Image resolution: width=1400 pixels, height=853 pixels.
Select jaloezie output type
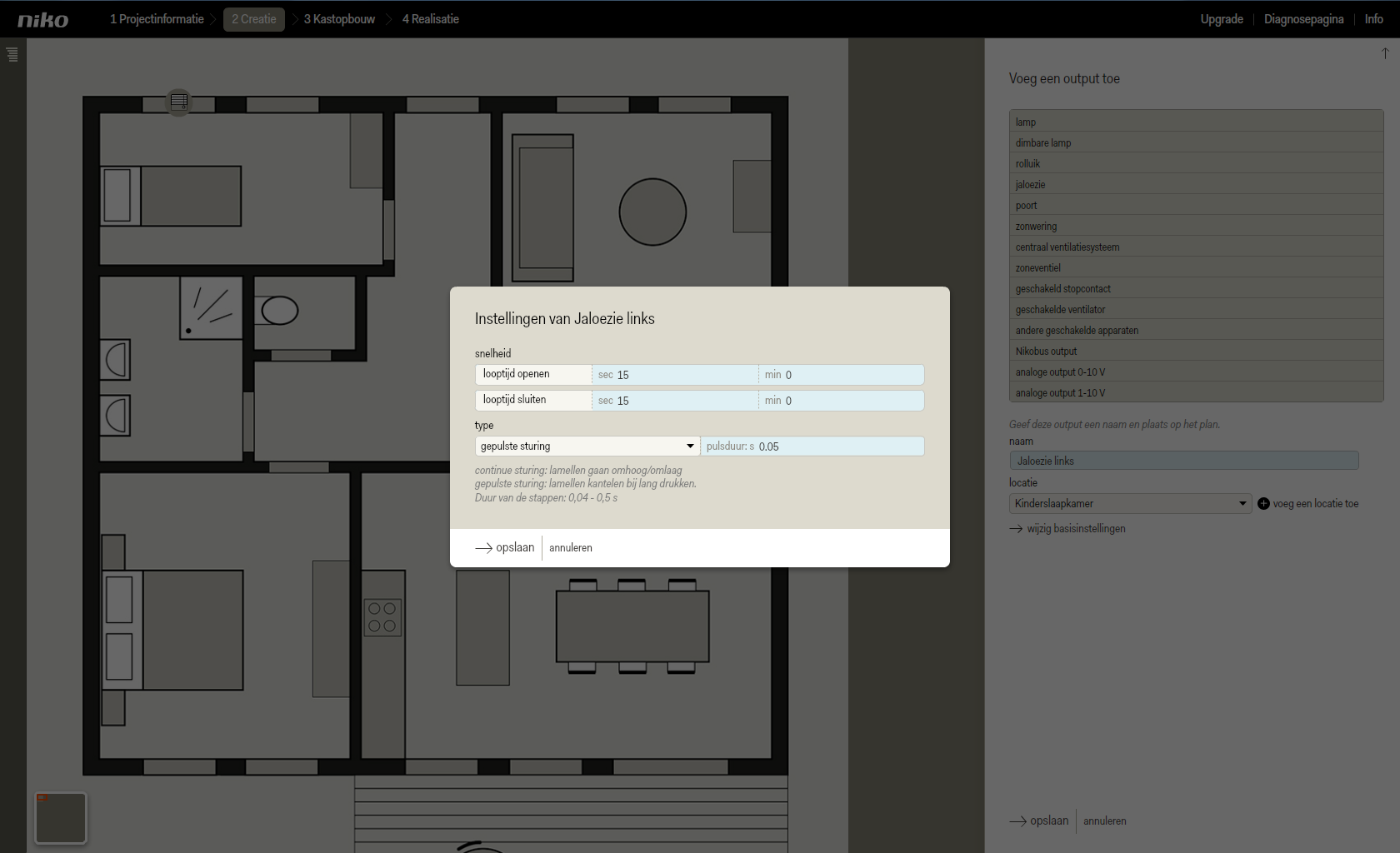point(1196,184)
